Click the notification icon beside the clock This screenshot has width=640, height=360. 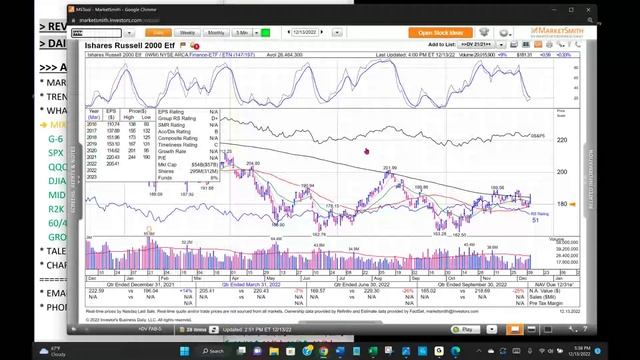[598, 351]
